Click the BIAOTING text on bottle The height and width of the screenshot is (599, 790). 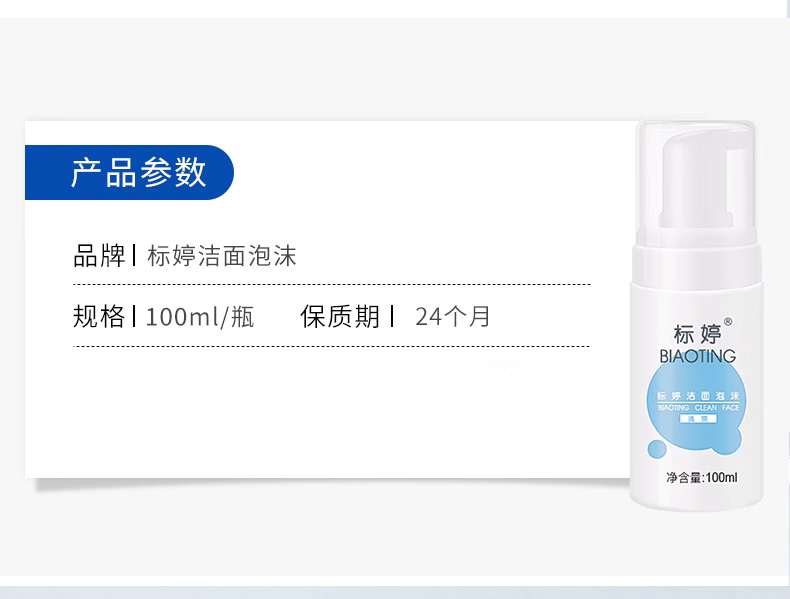pyautogui.click(x=697, y=356)
